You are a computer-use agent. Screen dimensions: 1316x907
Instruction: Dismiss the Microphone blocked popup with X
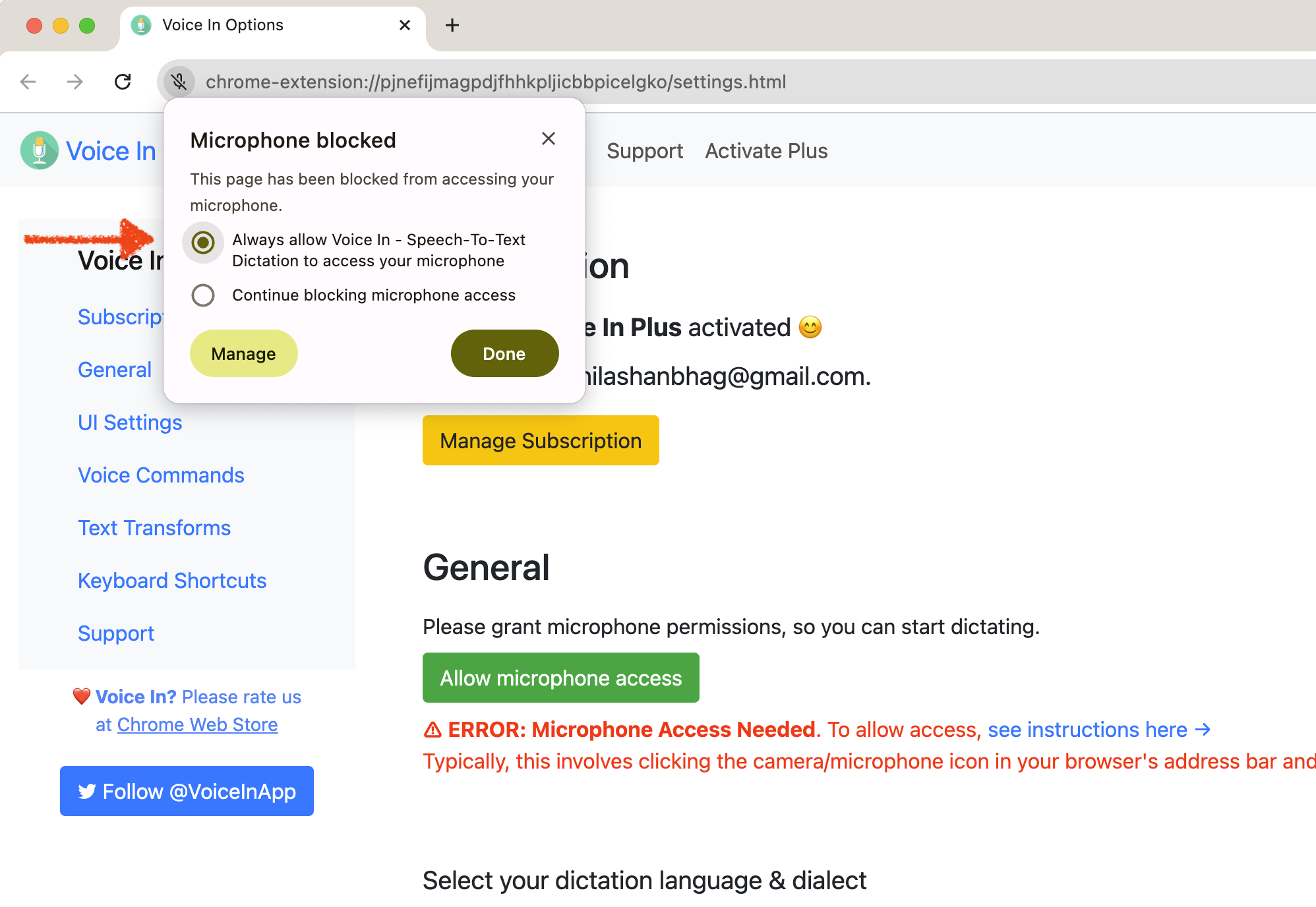548,139
